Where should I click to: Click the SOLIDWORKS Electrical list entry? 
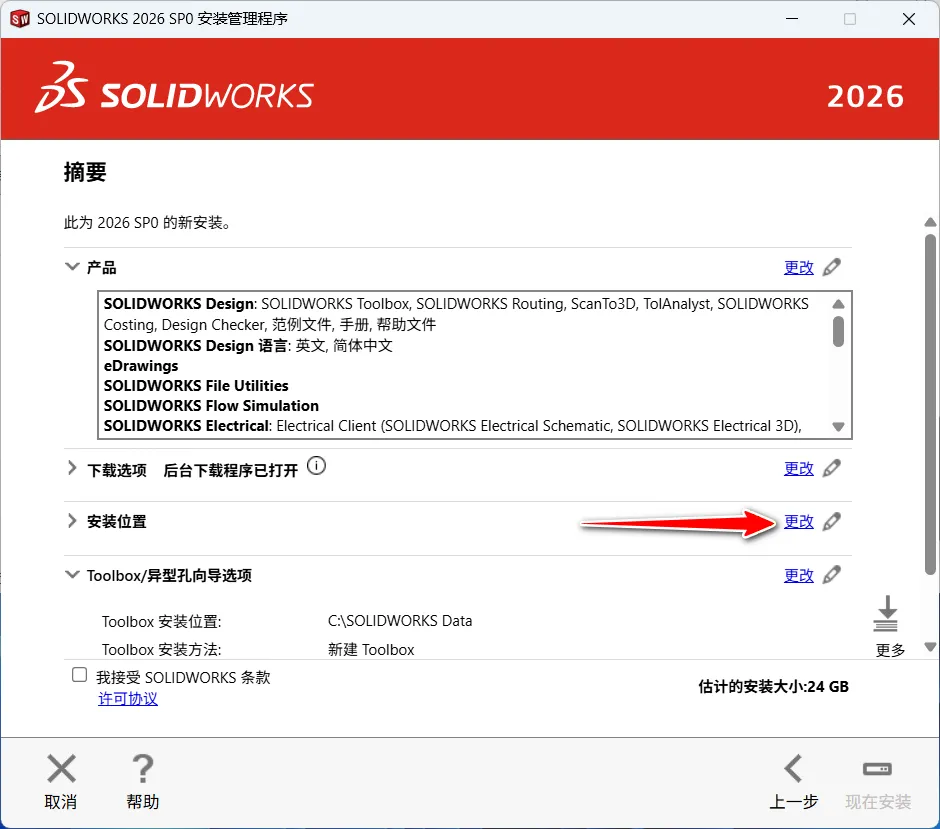(453, 426)
